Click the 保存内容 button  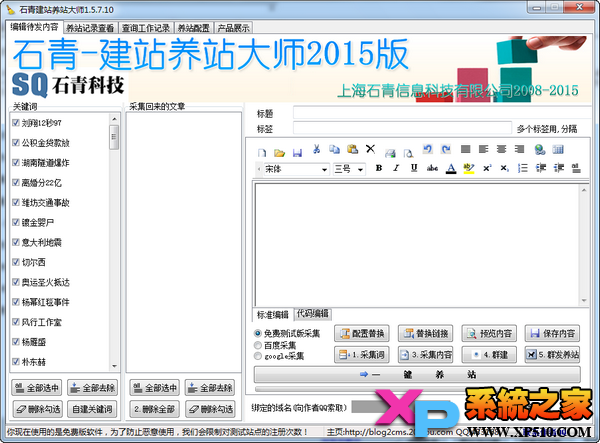[553, 334]
